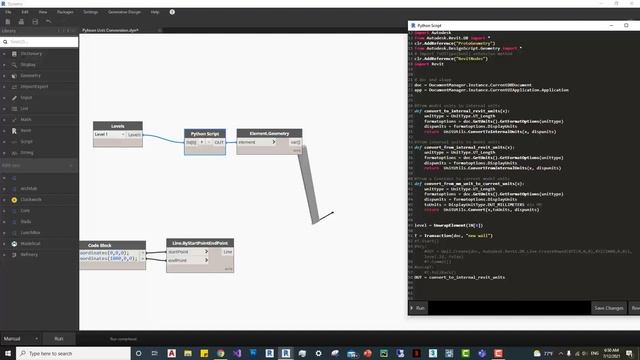Click the Geometry category icon

(14, 76)
